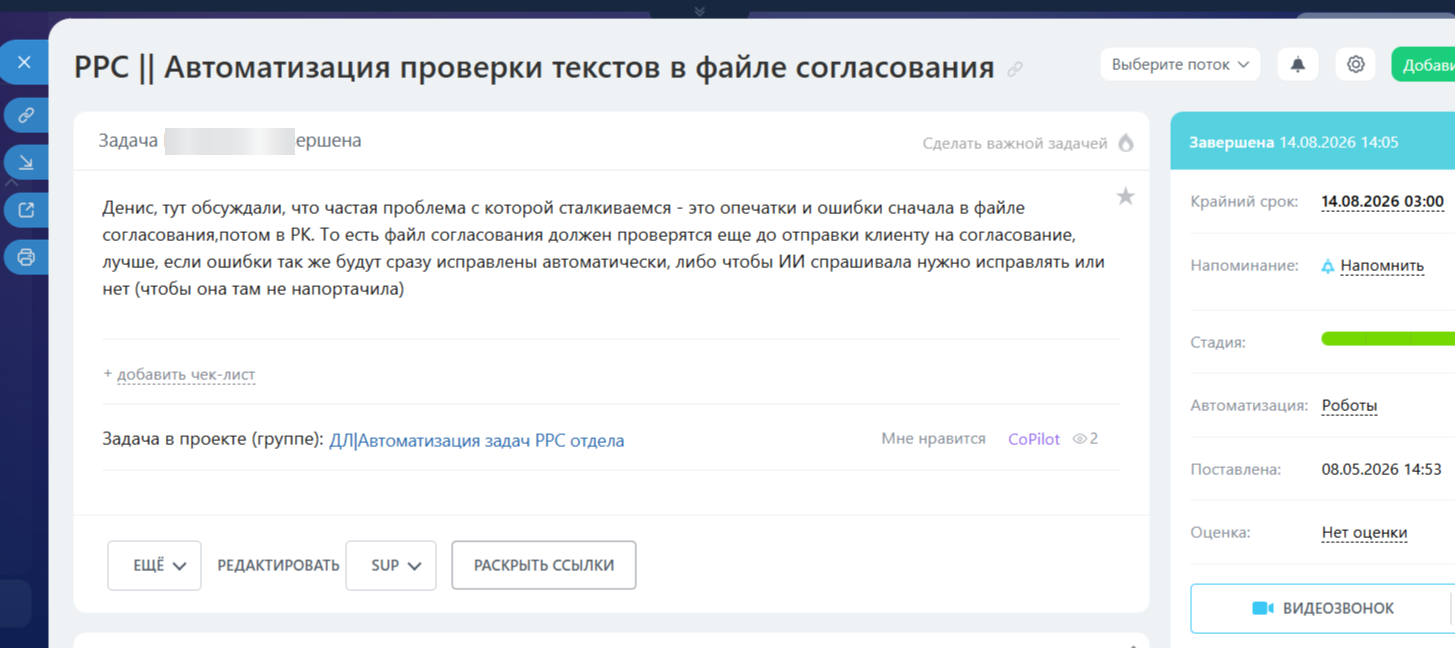Screen dimensions: 1455x648
Task: Click 'Задача в проекте (группе):' label
Action: pyautogui.click(x=213, y=440)
